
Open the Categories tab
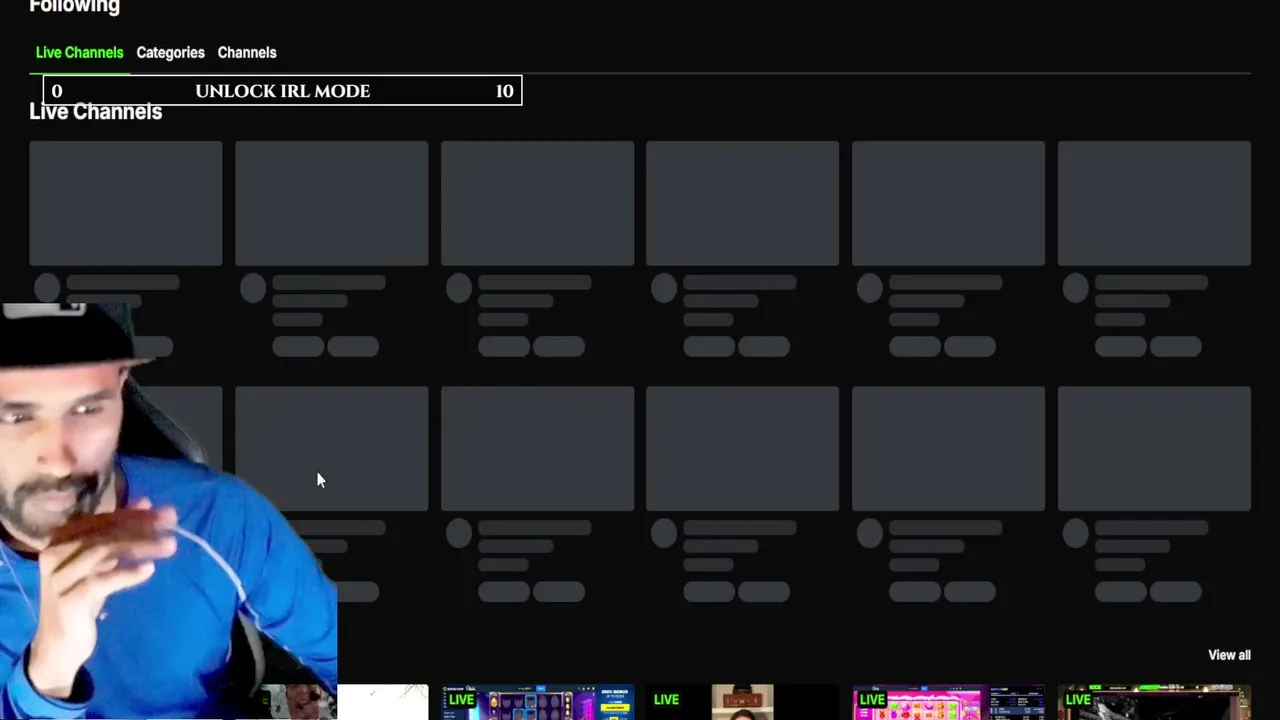pos(170,52)
